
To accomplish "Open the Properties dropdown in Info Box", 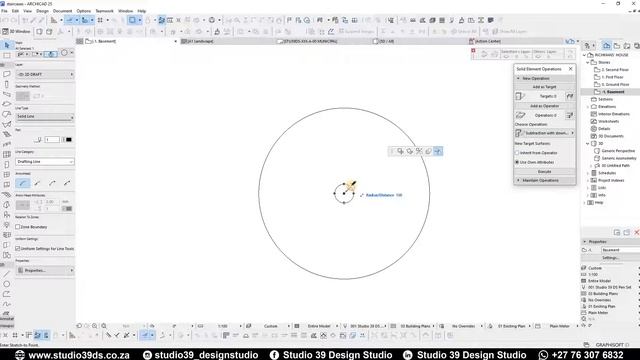I will click(x=44, y=270).
